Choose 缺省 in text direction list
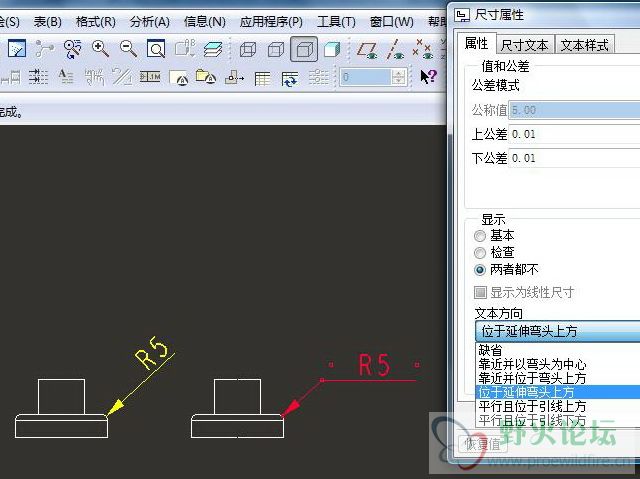The image size is (640, 479). click(558, 350)
